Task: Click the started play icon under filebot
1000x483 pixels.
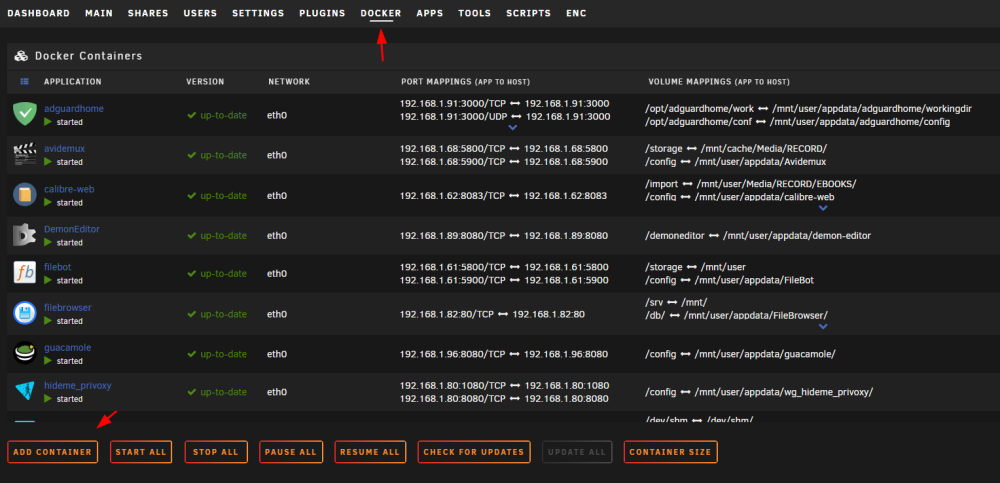Action: (x=48, y=280)
